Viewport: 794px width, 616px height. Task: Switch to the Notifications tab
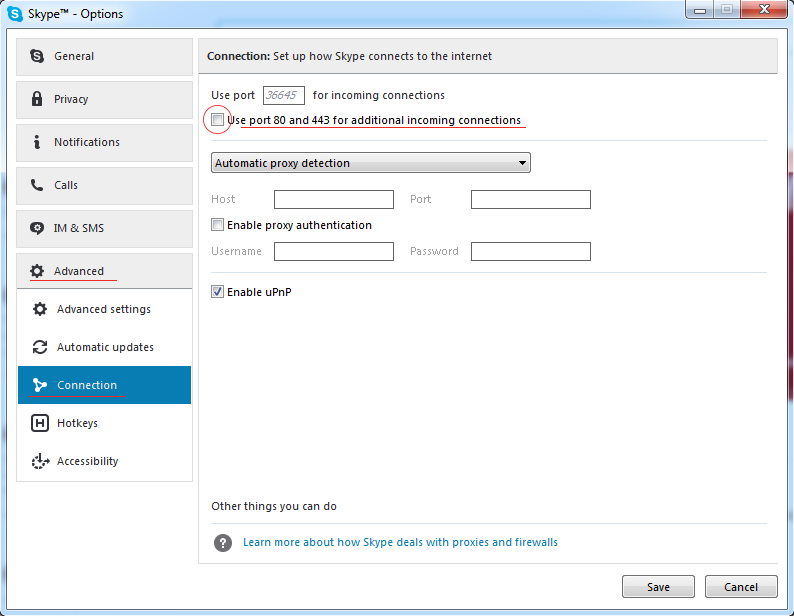[104, 142]
